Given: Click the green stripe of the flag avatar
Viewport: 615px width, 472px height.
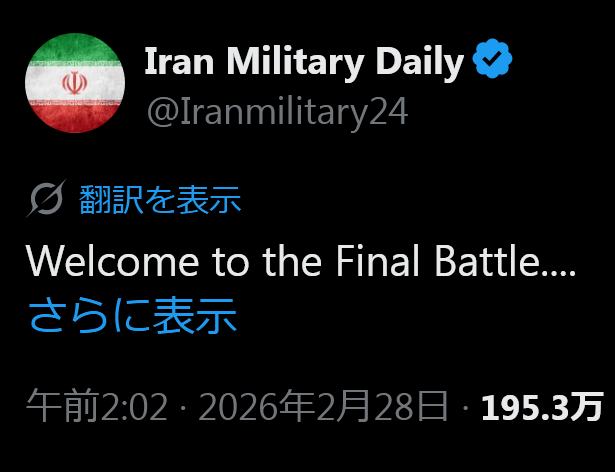Looking at the screenshot, I should tap(75, 49).
